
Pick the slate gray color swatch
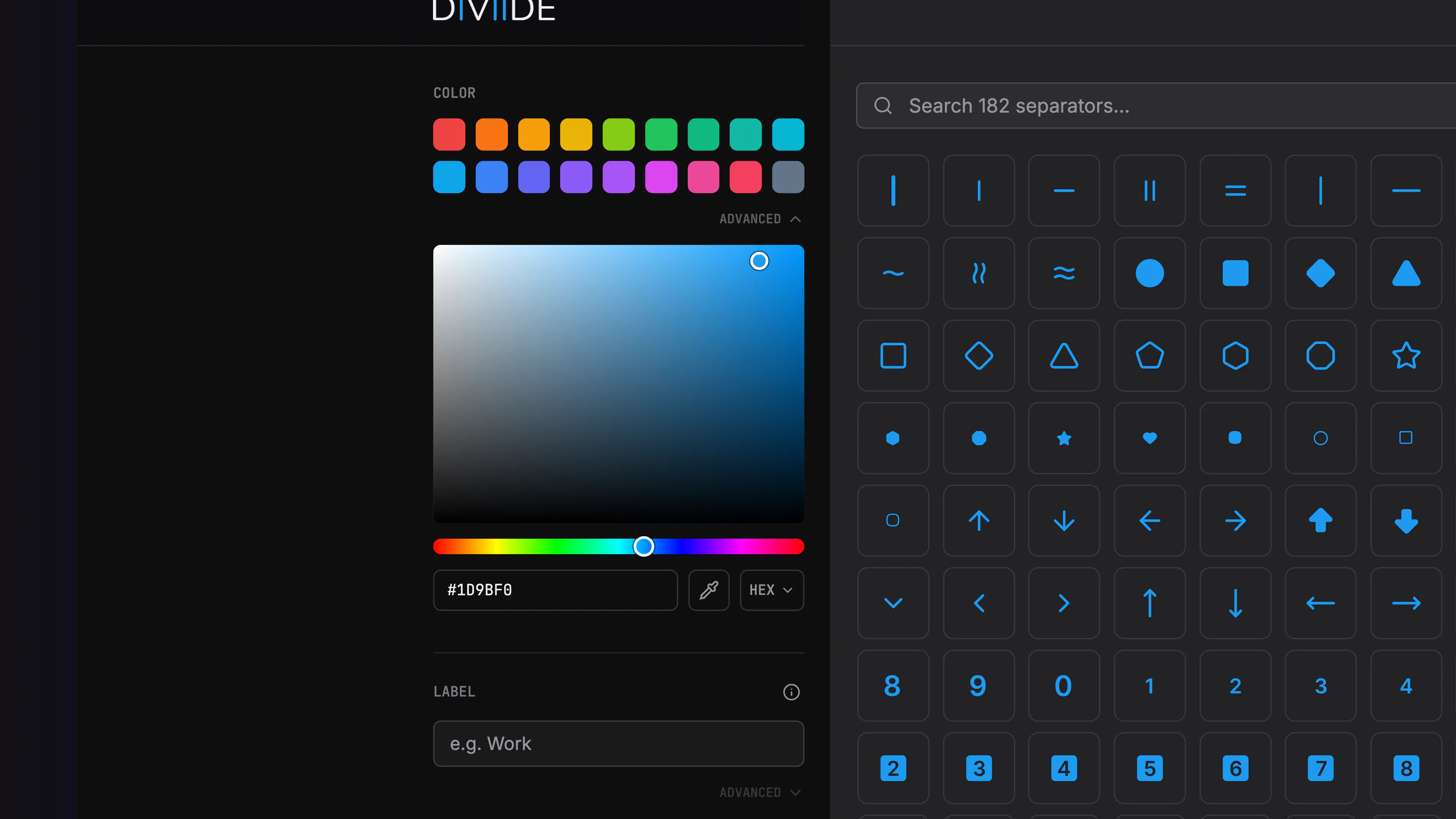tap(788, 177)
